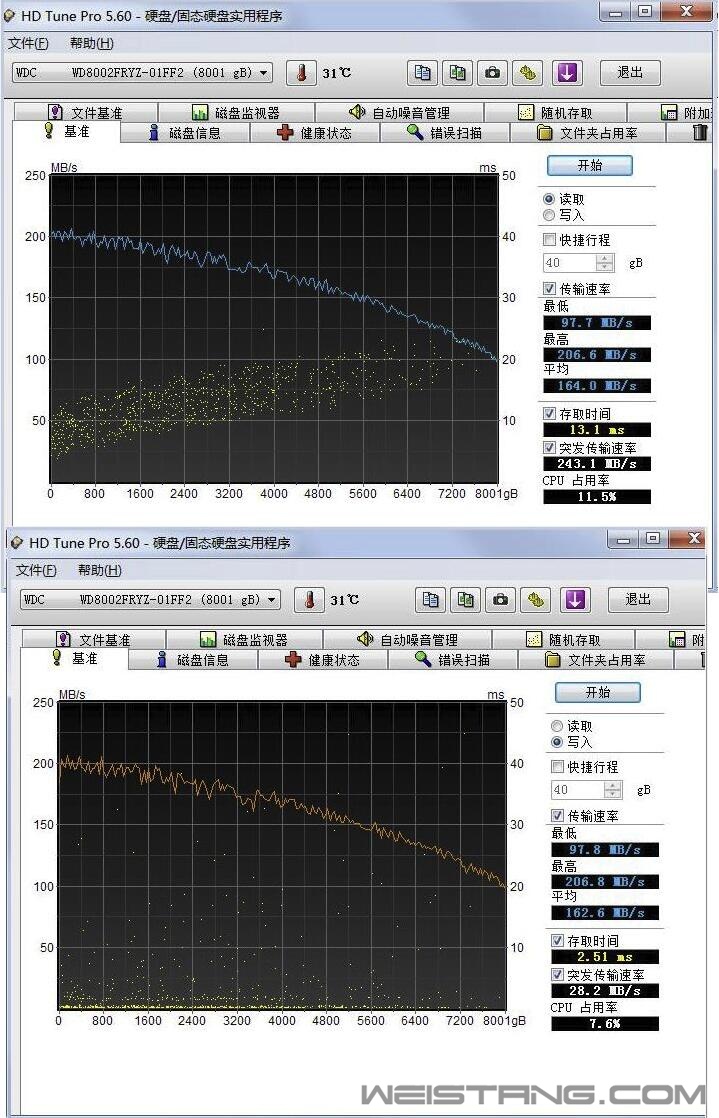Click purple download arrow in lower window
Viewport: 719px width, 1118px height.
coord(575,600)
